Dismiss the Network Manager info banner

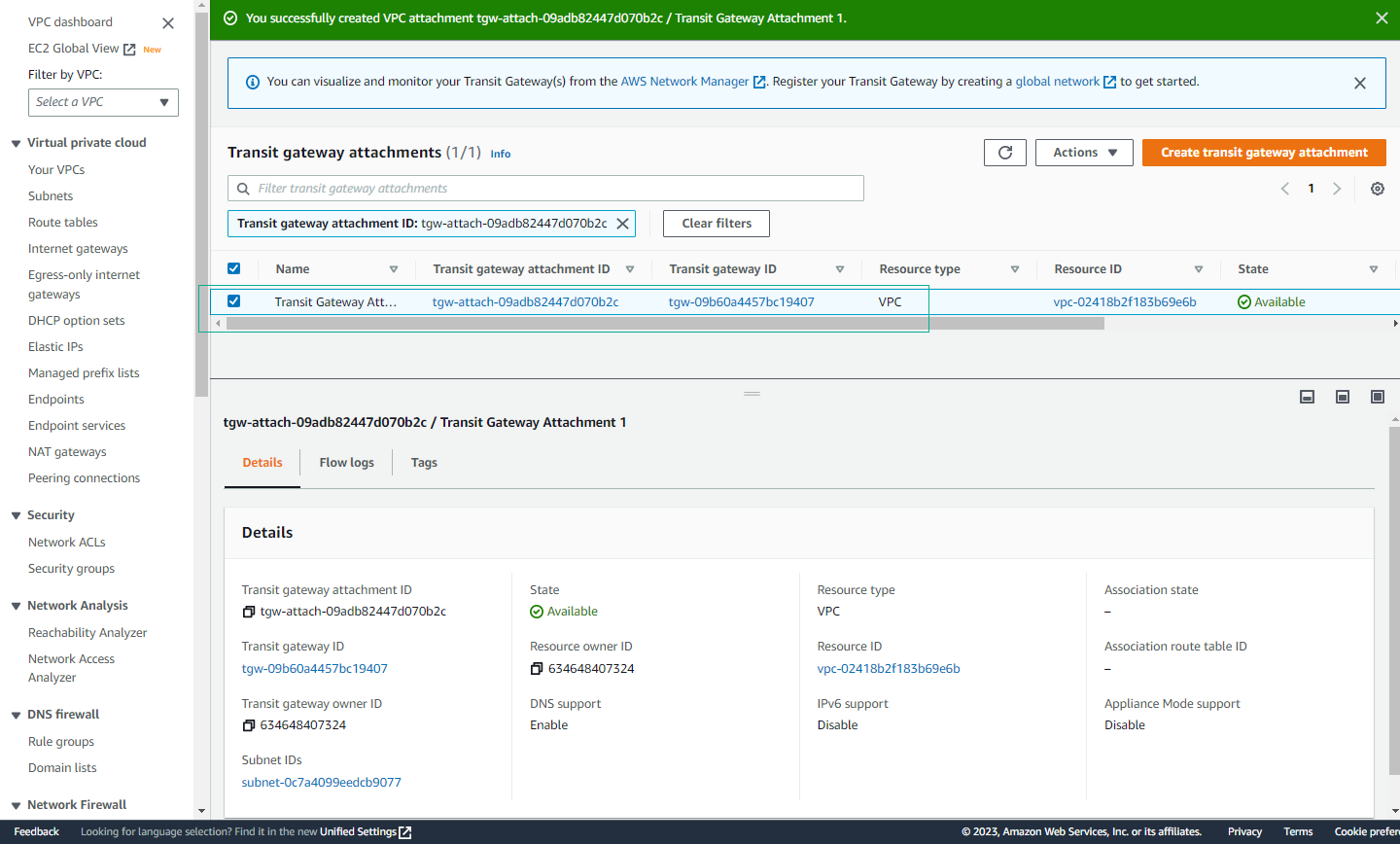(x=1360, y=84)
